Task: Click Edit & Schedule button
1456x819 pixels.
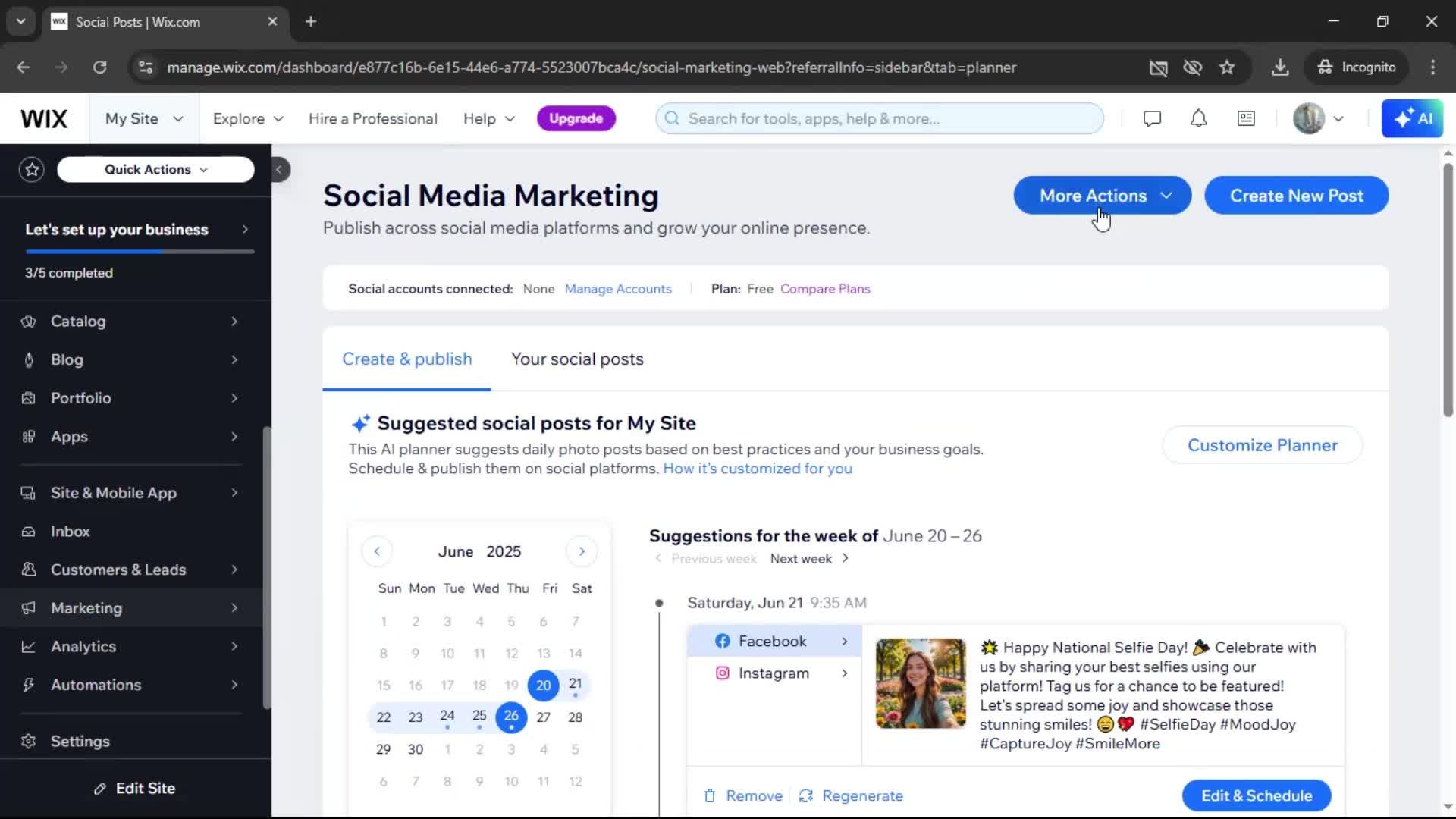Action: pos(1257,795)
